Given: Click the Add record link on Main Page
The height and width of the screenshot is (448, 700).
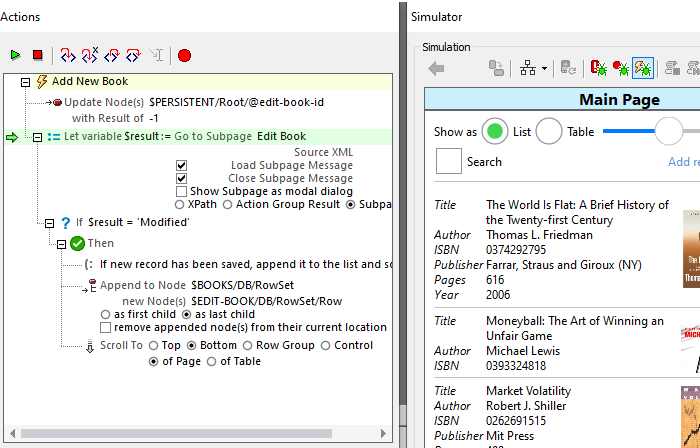Looking at the screenshot, I should pos(683,162).
